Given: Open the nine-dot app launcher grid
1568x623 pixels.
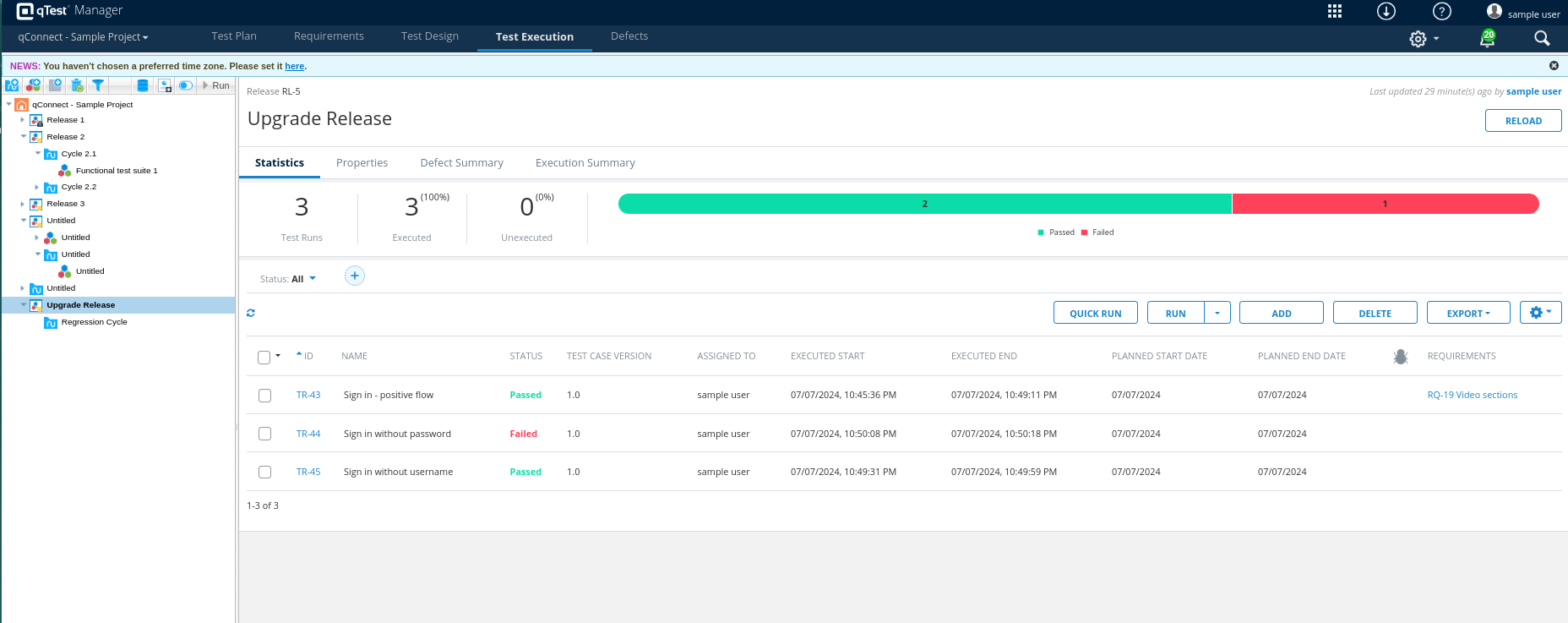Looking at the screenshot, I should pyautogui.click(x=1335, y=11).
